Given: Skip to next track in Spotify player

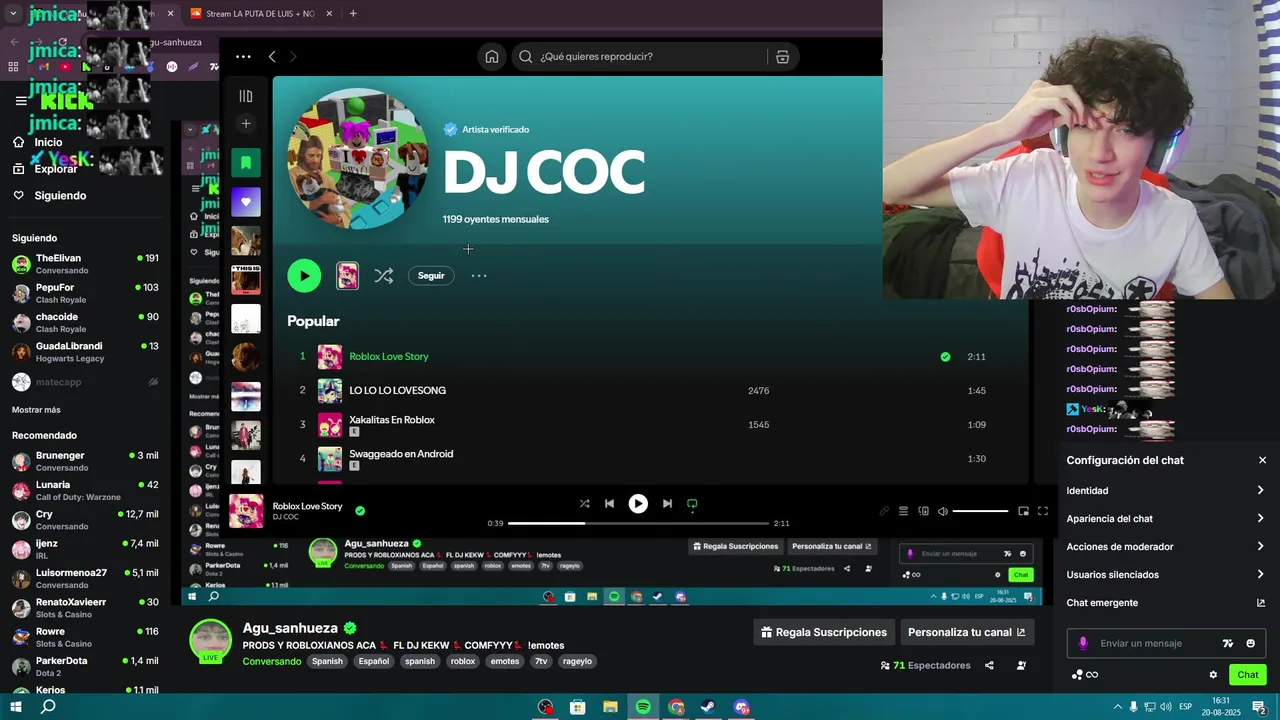Looking at the screenshot, I should click(x=667, y=504).
